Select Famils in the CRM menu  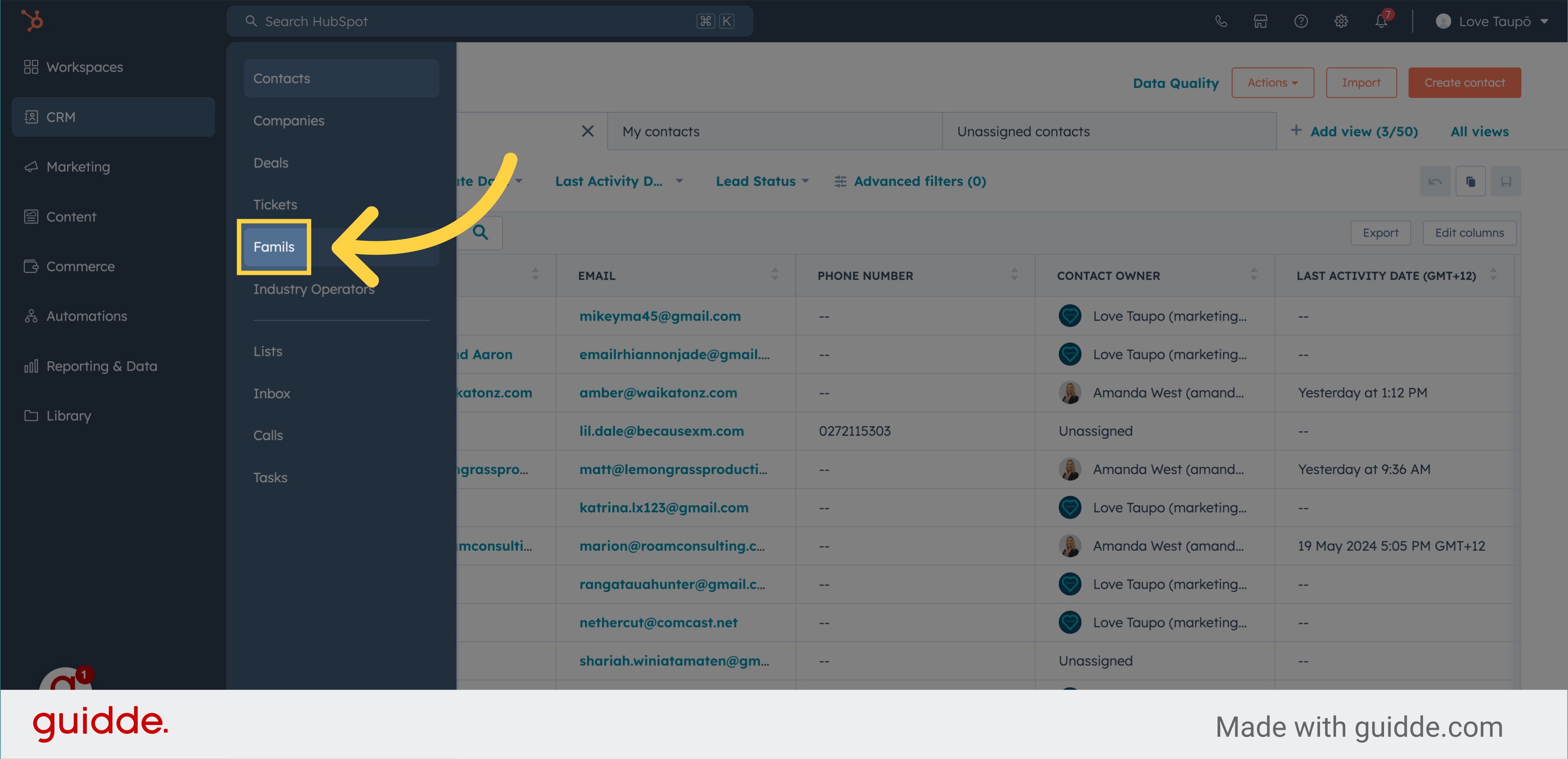[x=274, y=247]
